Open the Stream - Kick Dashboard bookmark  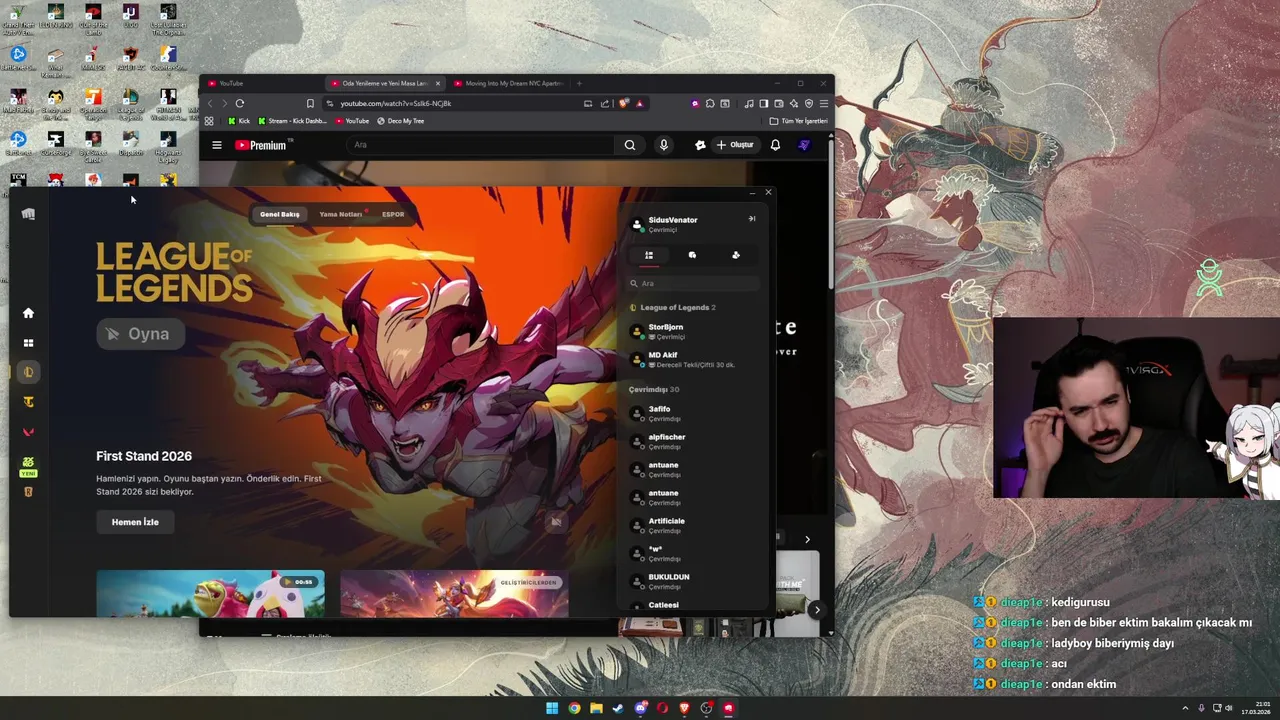pos(292,121)
